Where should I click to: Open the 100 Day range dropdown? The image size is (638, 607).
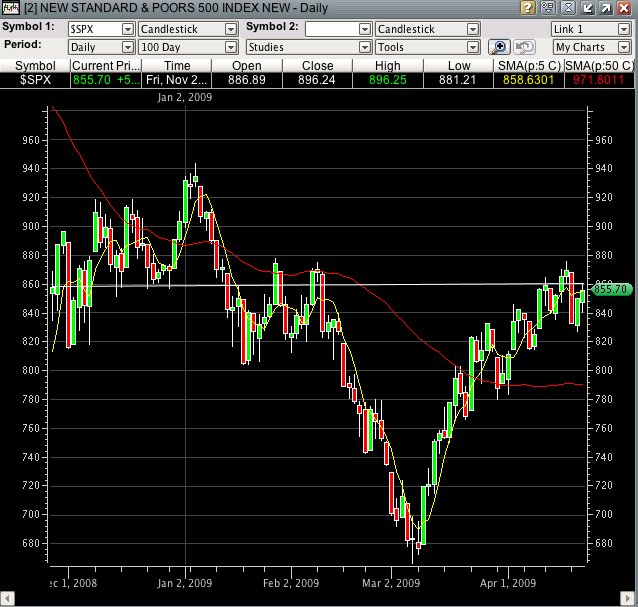click(230, 47)
